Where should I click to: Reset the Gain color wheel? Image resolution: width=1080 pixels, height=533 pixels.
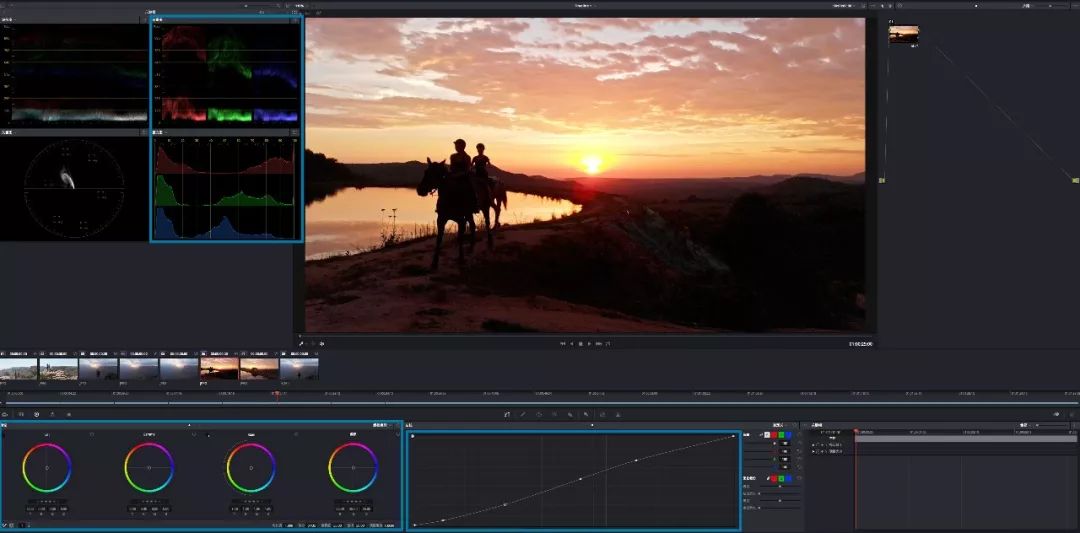296,435
